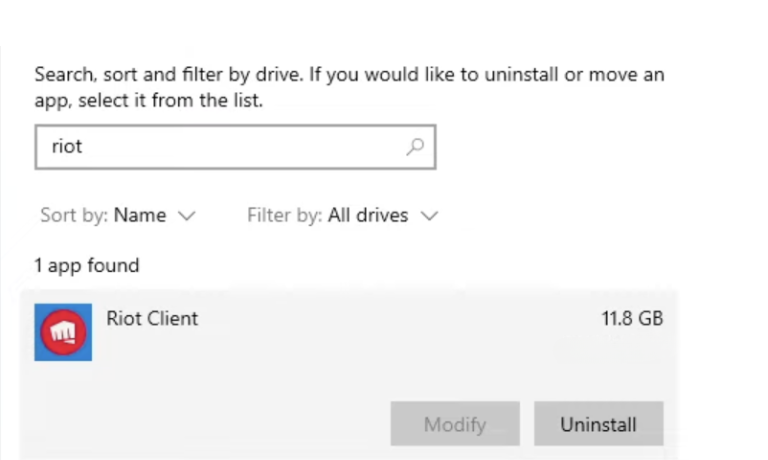Click the '1 app found' result count
Screen dimensions: 768x460
click(x=87, y=266)
